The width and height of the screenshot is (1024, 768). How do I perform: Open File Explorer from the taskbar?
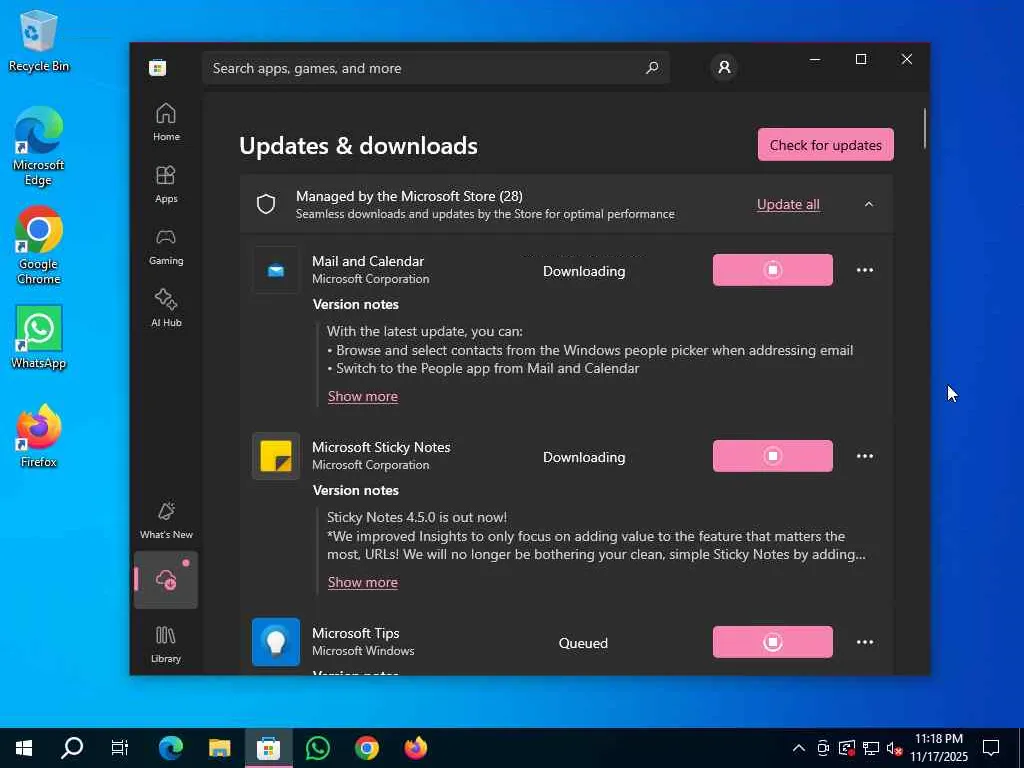219,748
